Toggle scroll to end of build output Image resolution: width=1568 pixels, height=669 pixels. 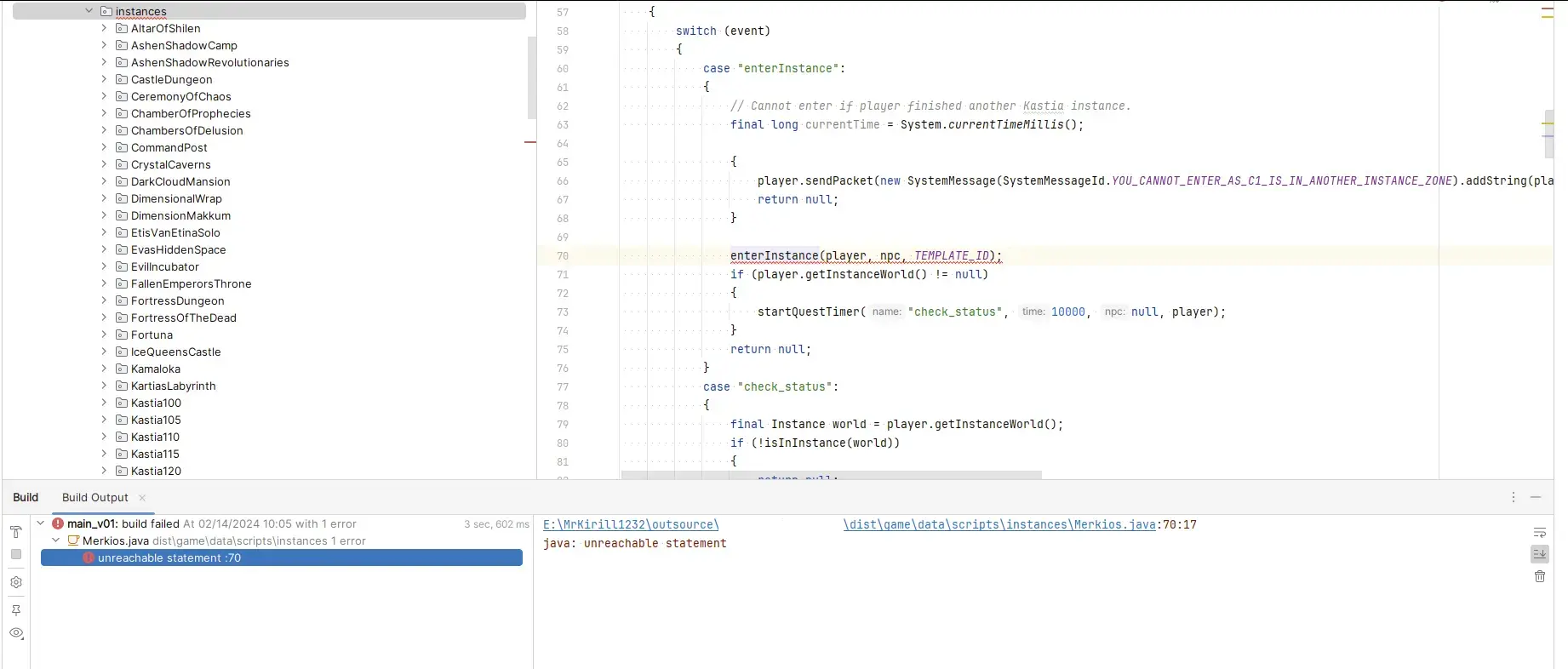coord(1539,554)
